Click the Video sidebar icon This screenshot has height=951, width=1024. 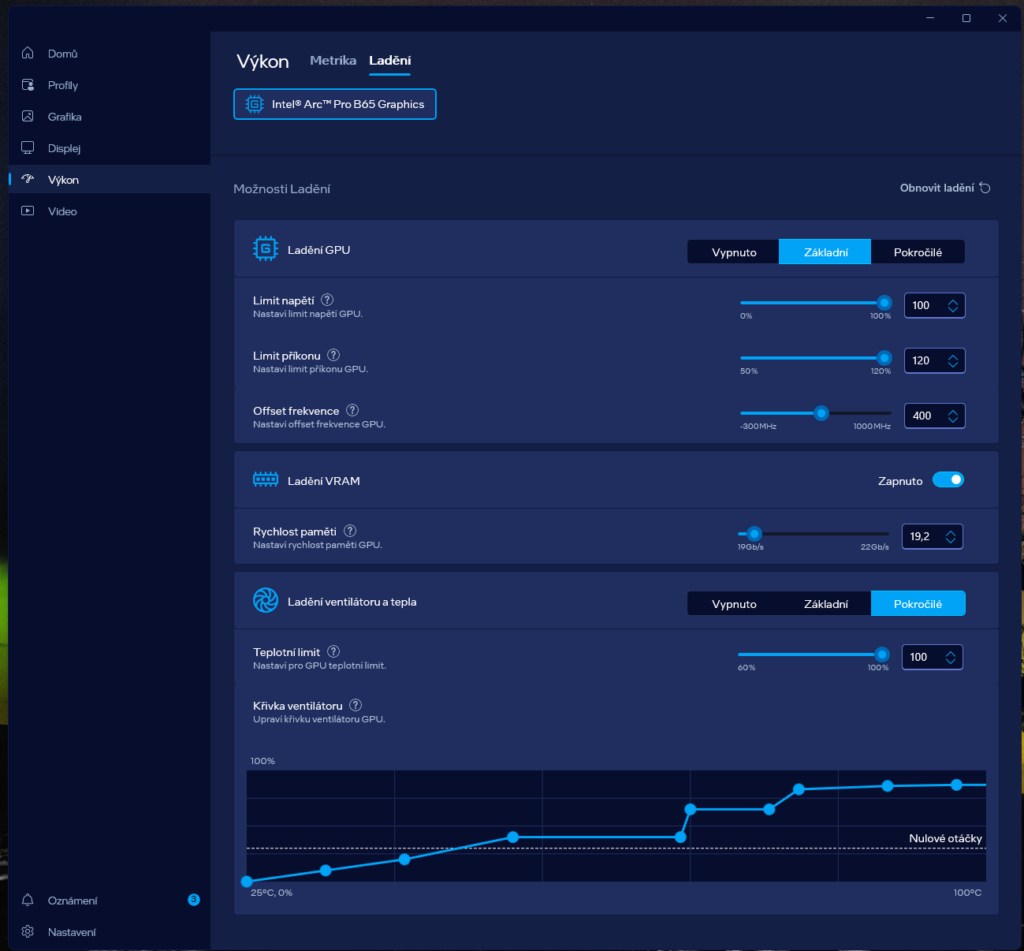pyautogui.click(x=27, y=211)
